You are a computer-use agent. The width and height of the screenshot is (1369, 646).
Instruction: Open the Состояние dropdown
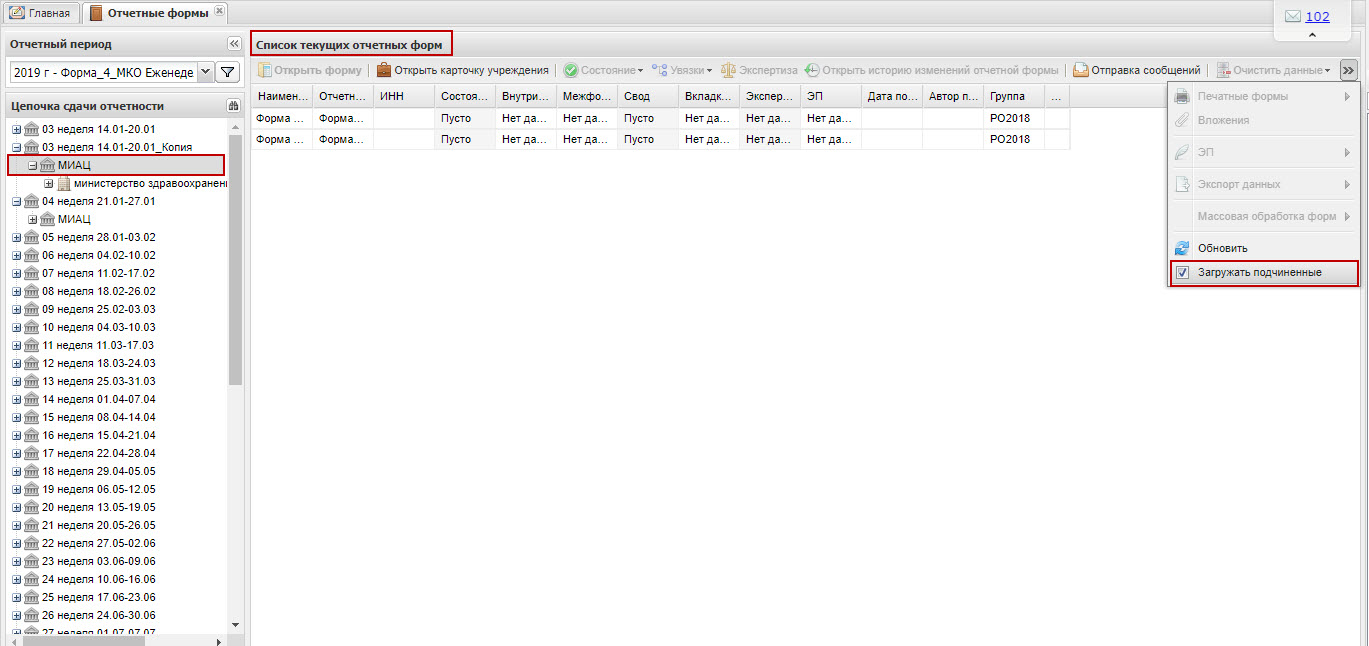pos(602,70)
